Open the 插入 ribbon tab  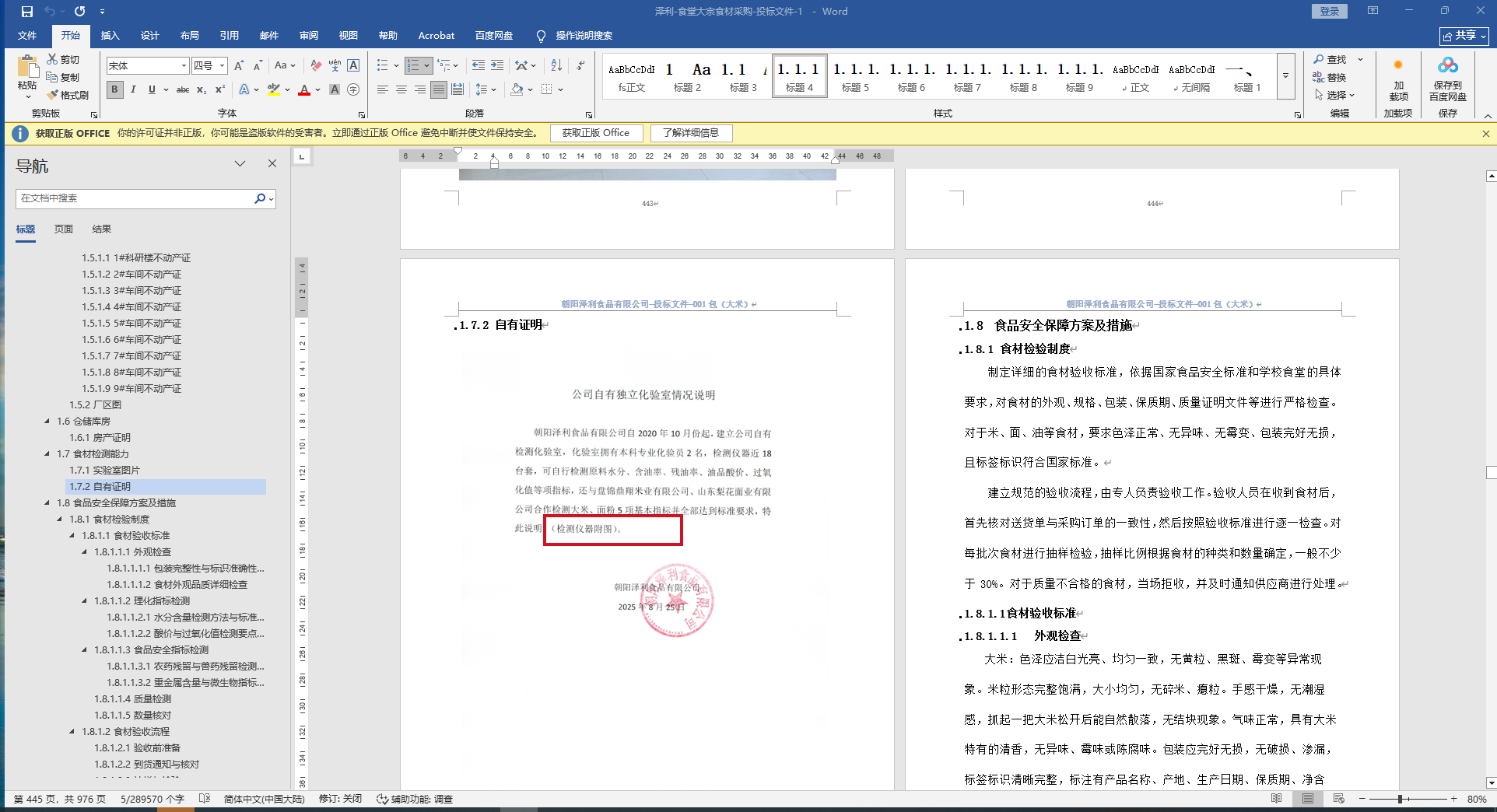(x=110, y=36)
